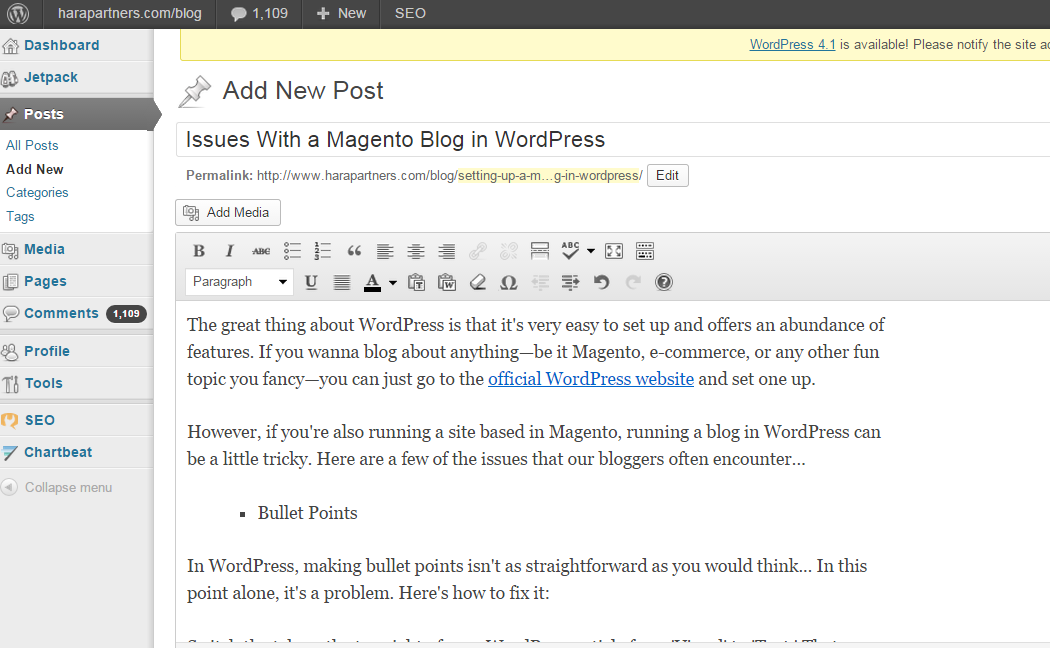Click the post title field

point(613,139)
